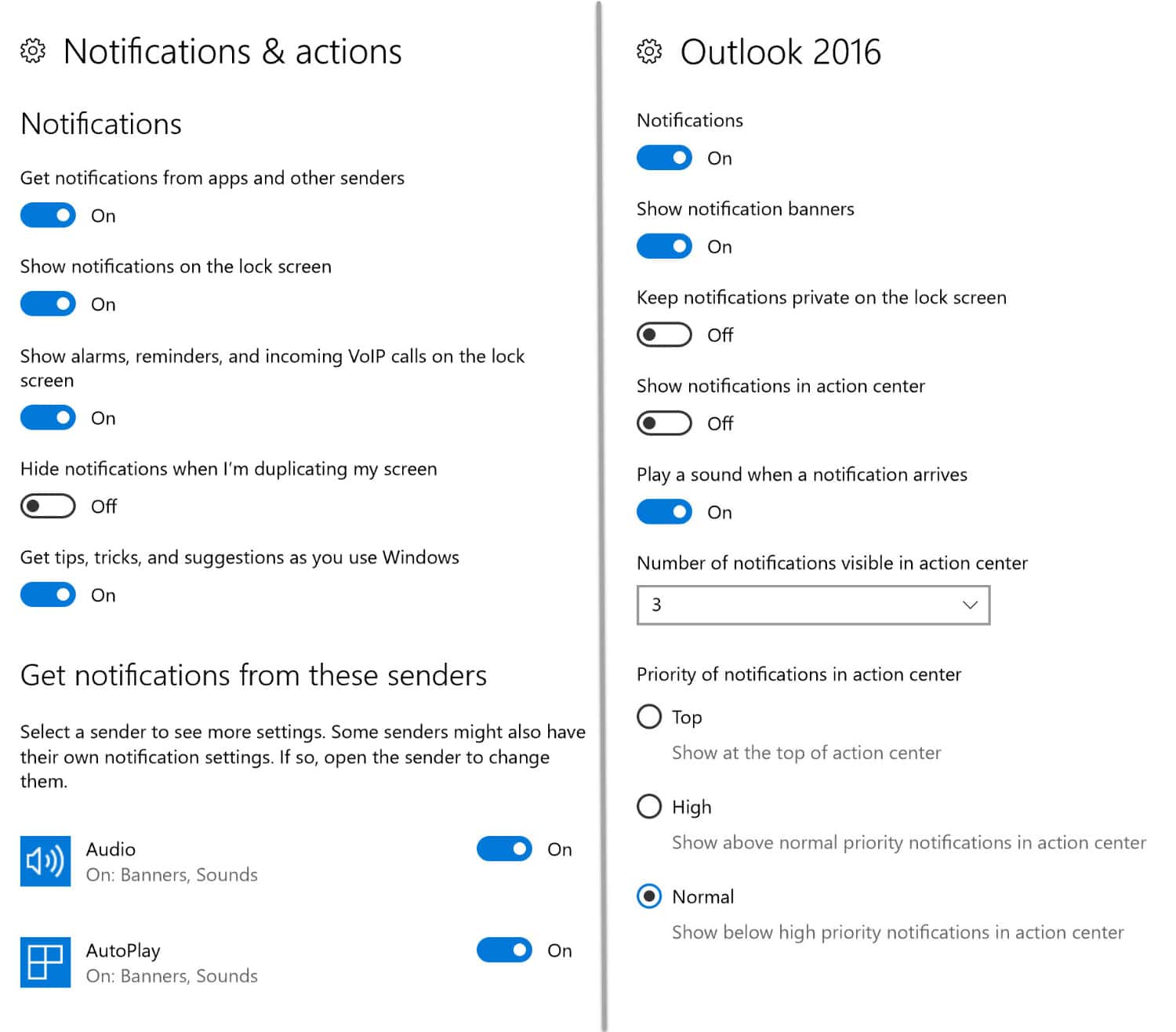
Task: Disable Audio sender notifications toggle
Action: click(504, 848)
